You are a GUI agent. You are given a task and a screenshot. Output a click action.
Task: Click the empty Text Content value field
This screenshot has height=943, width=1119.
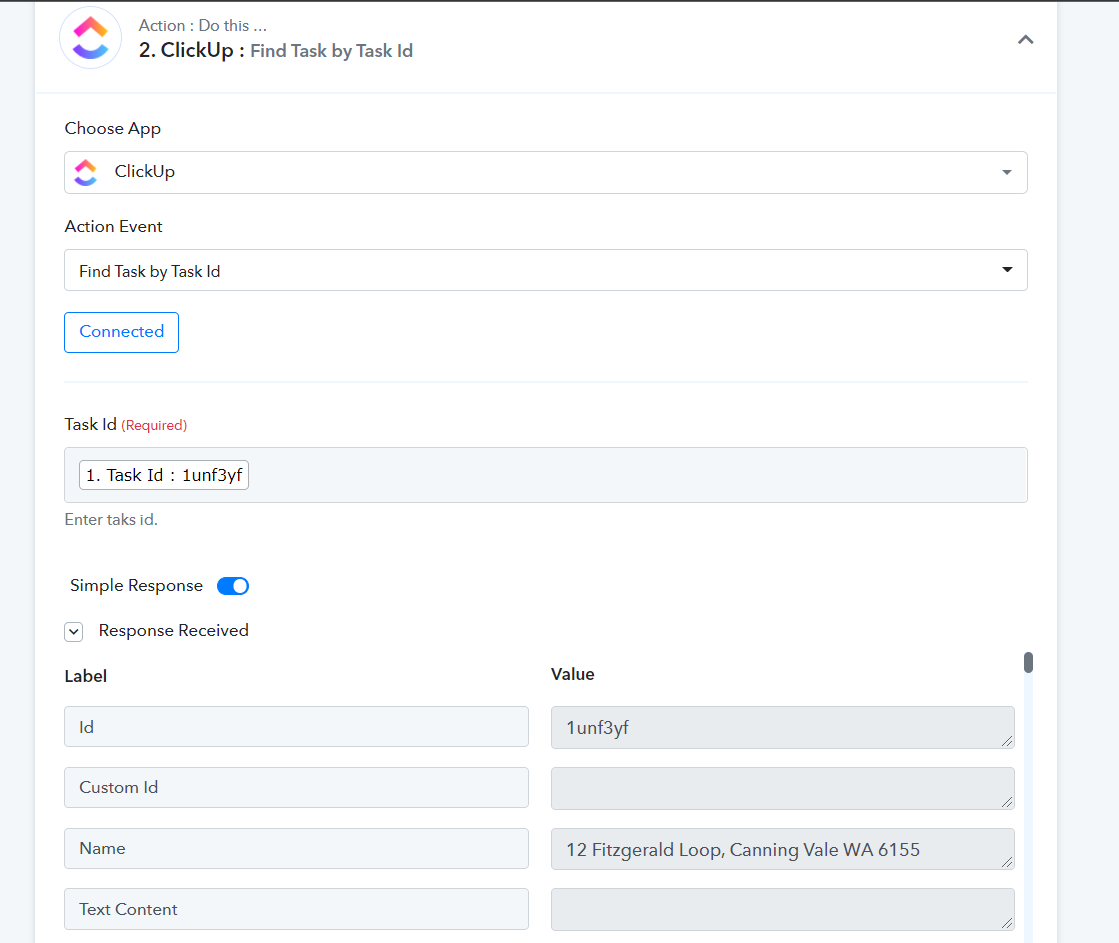pyautogui.click(x=782, y=909)
